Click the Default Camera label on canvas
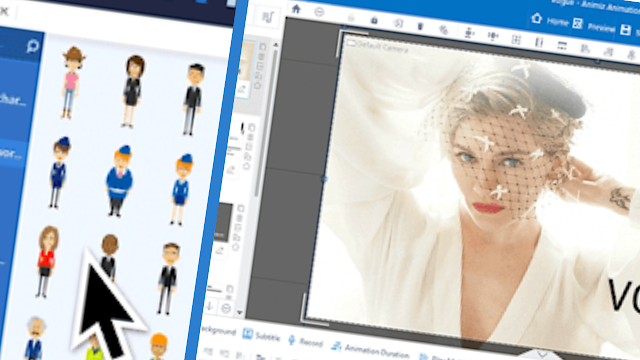This screenshot has height=360, width=640. [x=378, y=46]
